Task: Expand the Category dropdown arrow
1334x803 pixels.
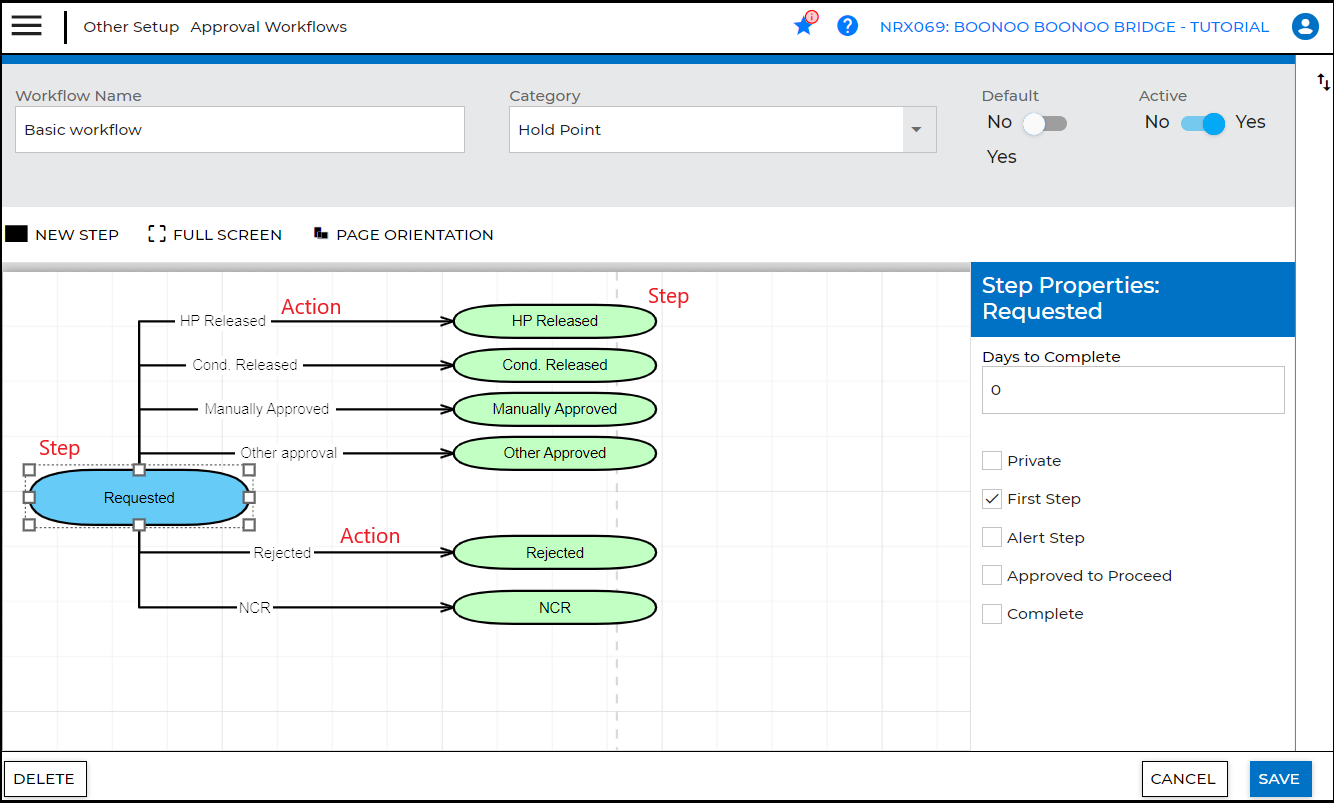Action: point(918,130)
